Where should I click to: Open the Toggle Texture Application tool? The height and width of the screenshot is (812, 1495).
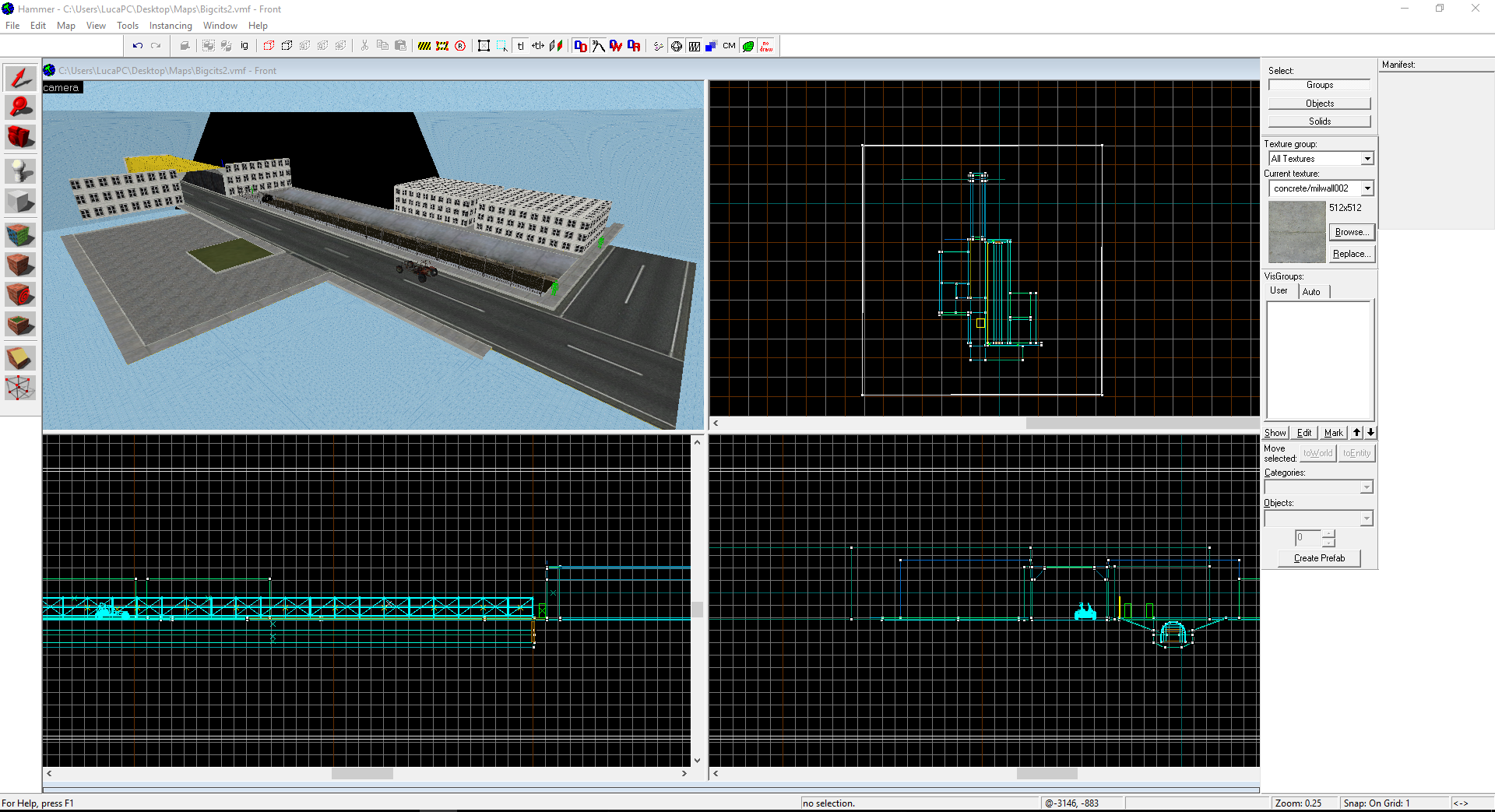click(20, 234)
